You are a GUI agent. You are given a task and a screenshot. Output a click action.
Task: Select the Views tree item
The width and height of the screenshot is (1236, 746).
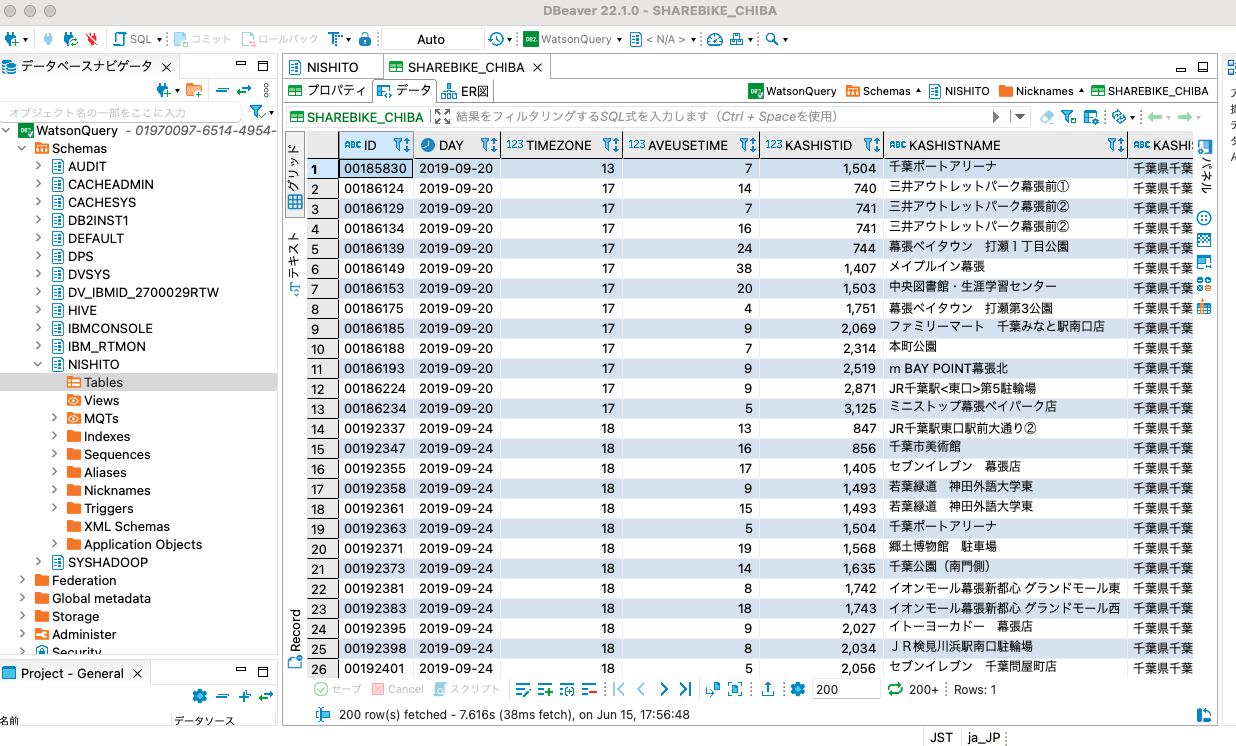point(101,400)
